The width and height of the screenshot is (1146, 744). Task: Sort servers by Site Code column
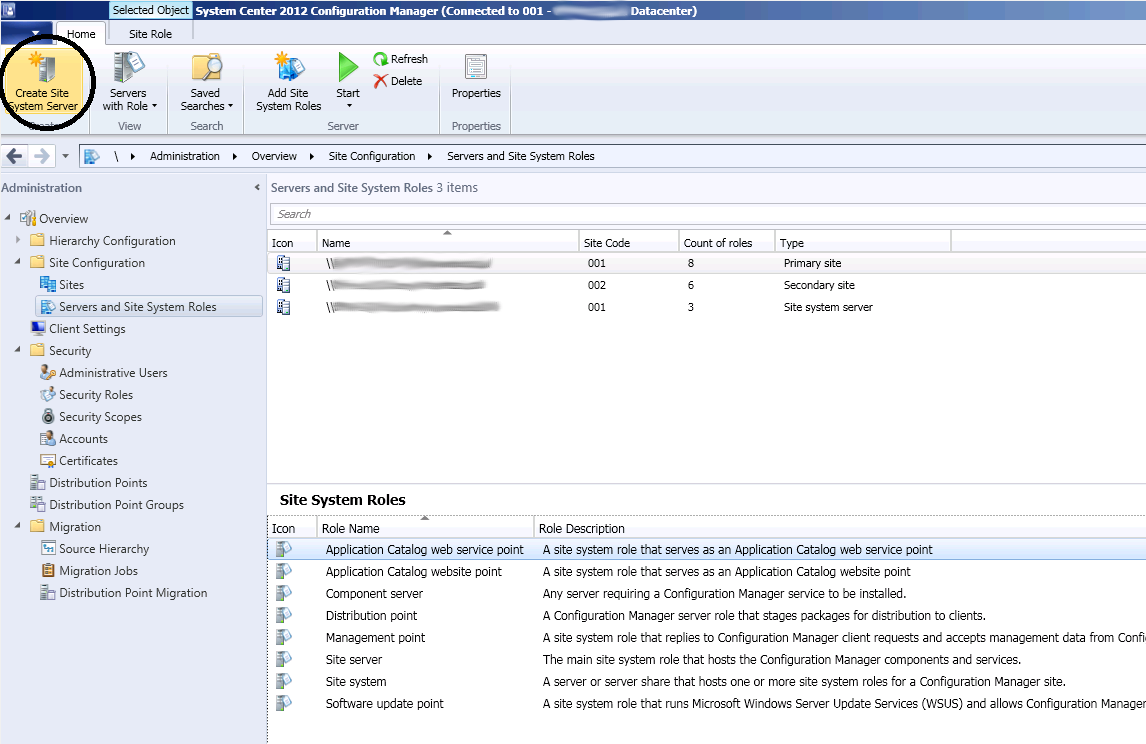click(629, 242)
